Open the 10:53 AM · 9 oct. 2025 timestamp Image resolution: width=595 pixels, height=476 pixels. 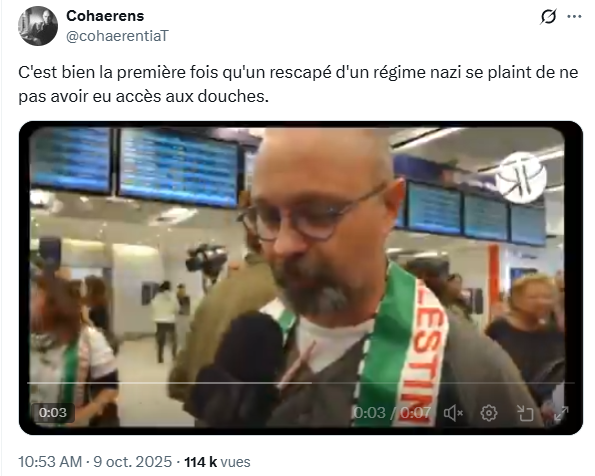click(95, 462)
